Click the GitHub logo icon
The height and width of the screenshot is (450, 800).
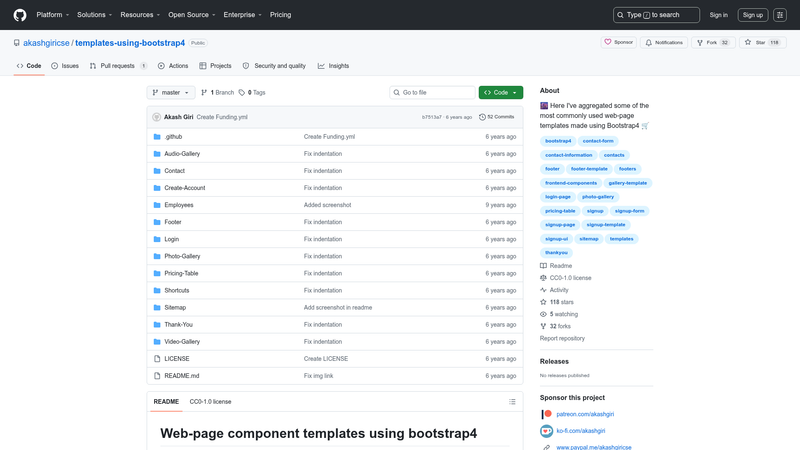pos(20,15)
